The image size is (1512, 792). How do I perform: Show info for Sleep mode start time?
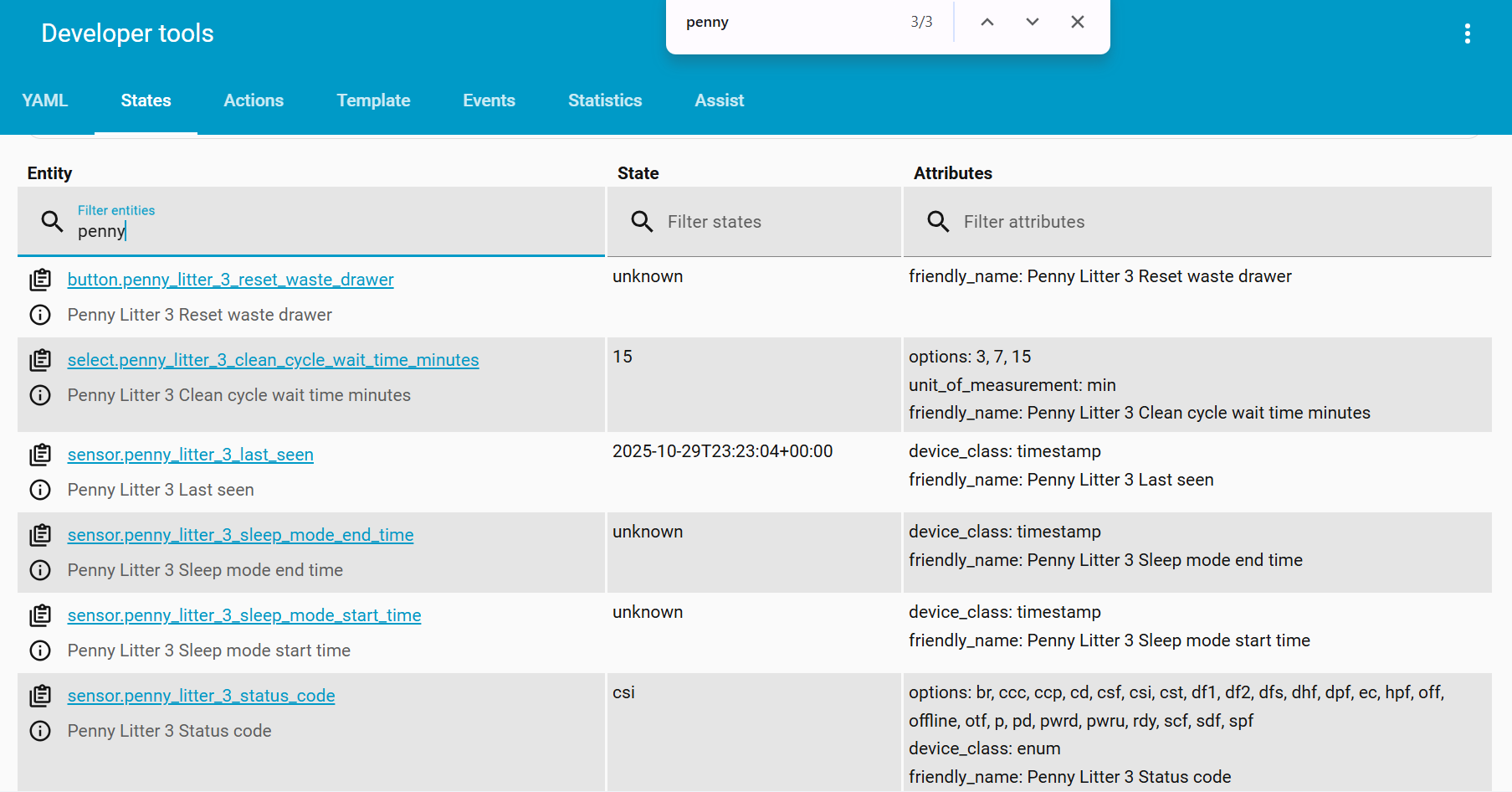[40, 651]
